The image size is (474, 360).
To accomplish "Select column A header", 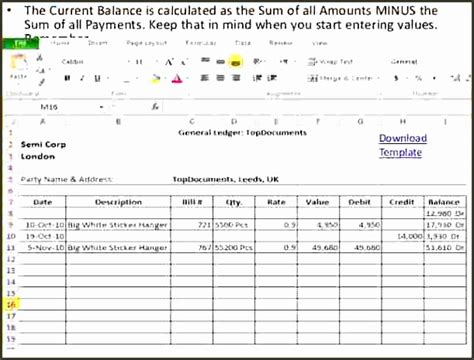I will [43, 122].
